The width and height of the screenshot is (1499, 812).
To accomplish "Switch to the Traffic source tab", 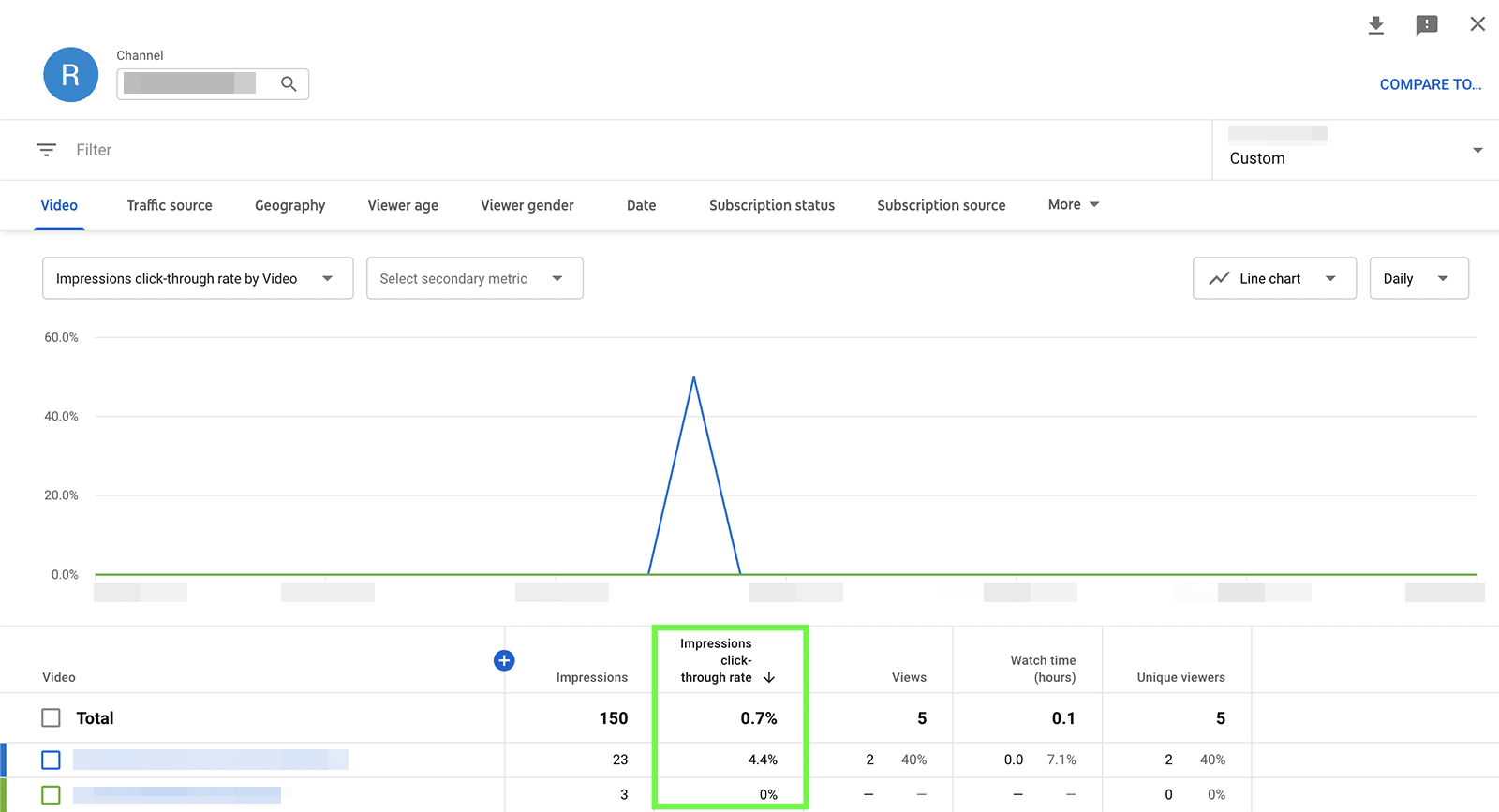I will pyautogui.click(x=170, y=205).
